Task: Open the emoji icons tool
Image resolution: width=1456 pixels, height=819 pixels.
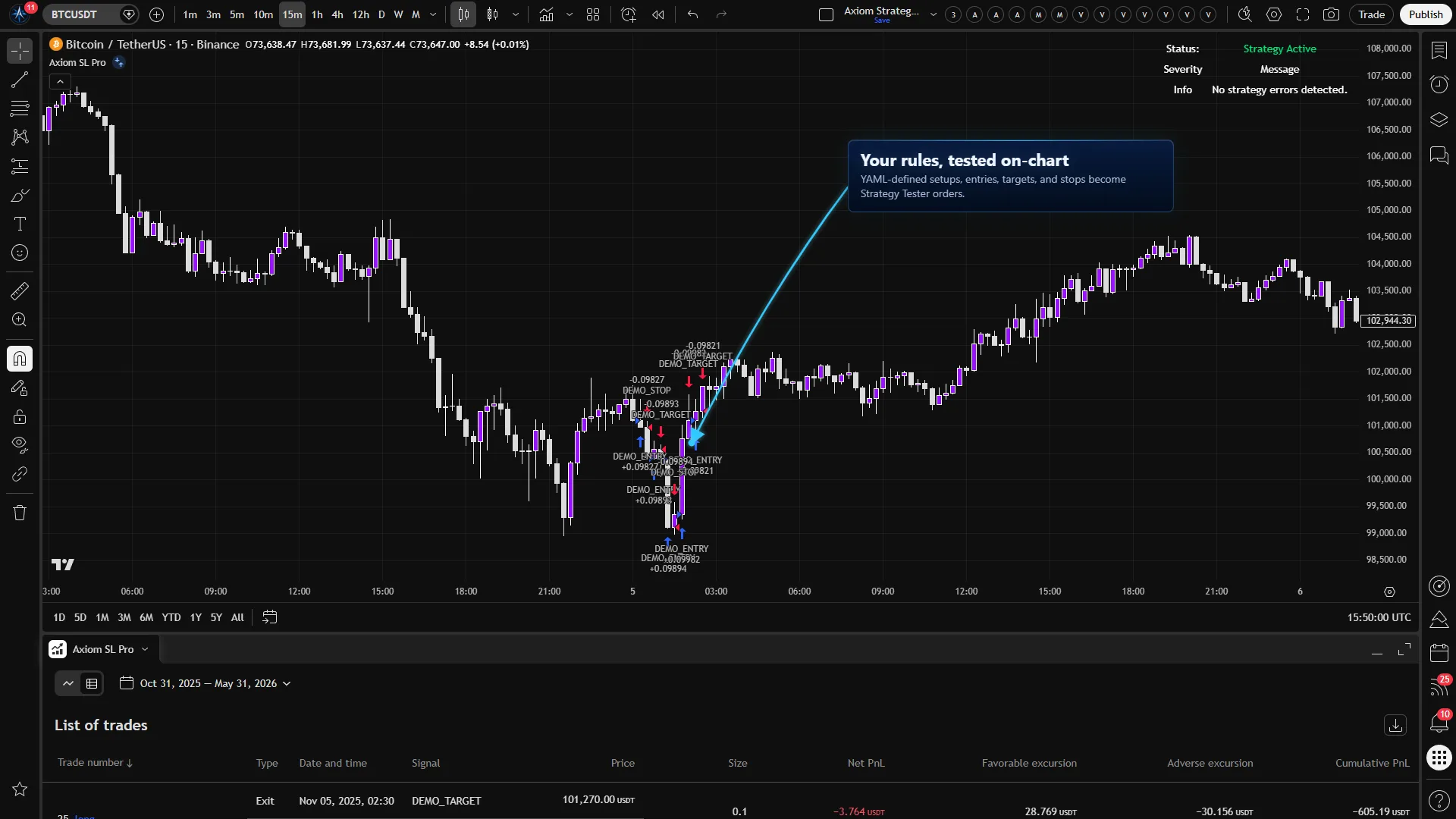Action: [x=20, y=253]
